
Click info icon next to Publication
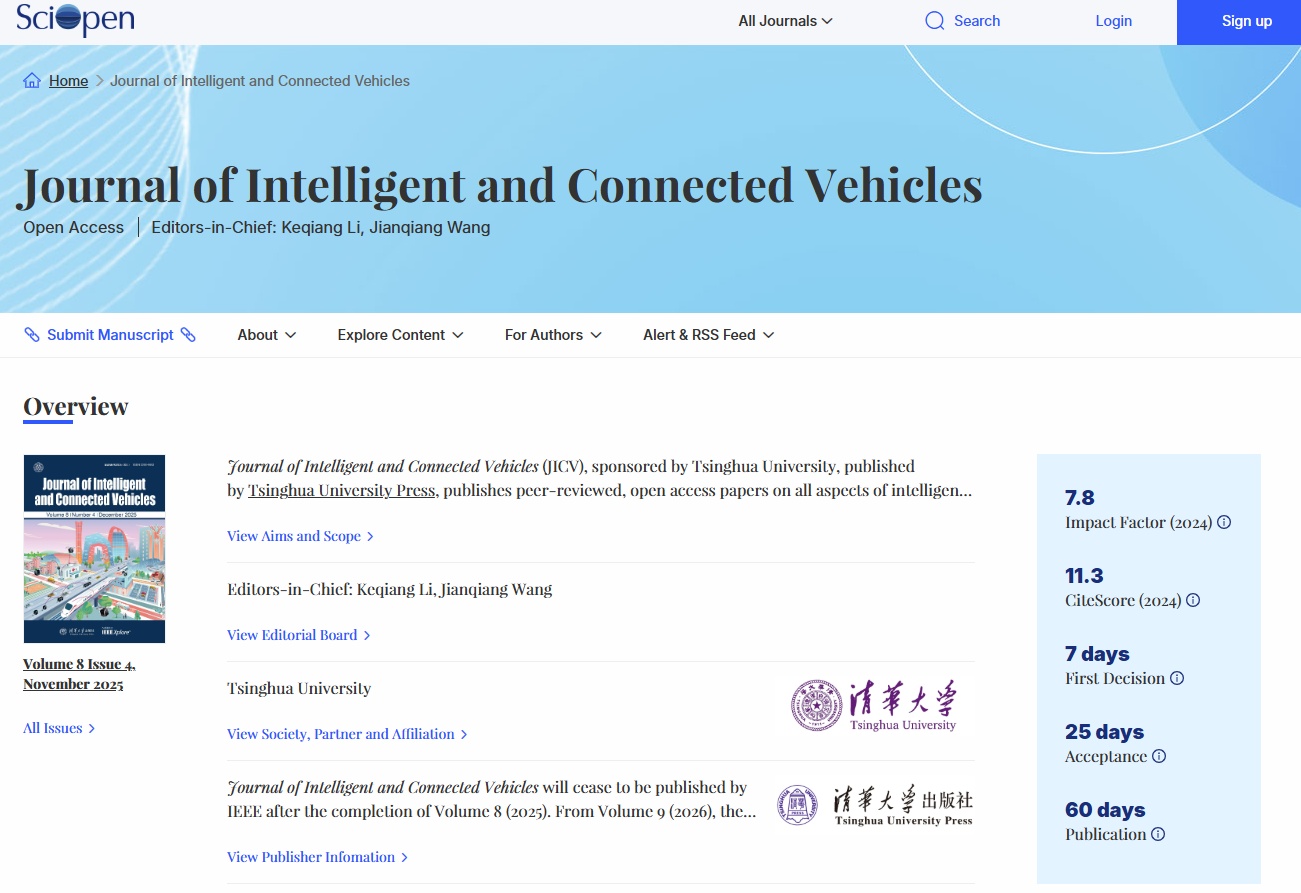pos(1158,834)
